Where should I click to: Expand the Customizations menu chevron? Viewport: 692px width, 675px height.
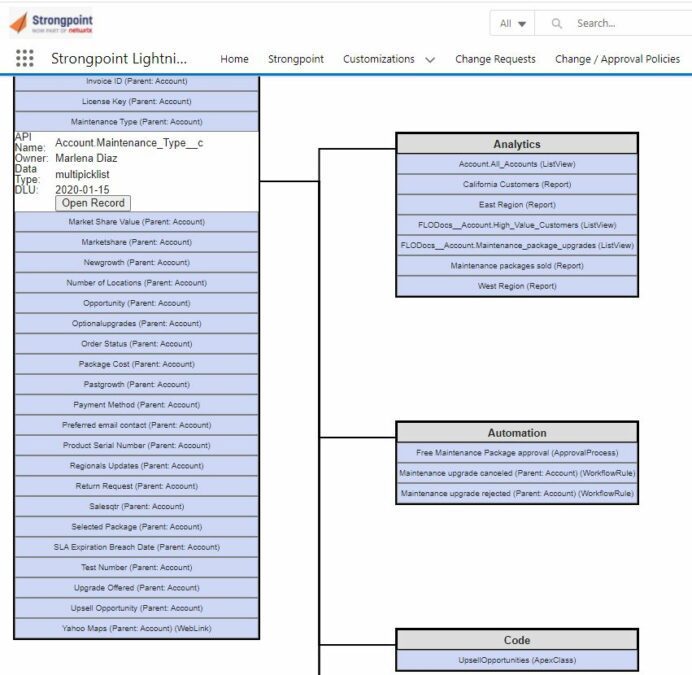click(430, 60)
